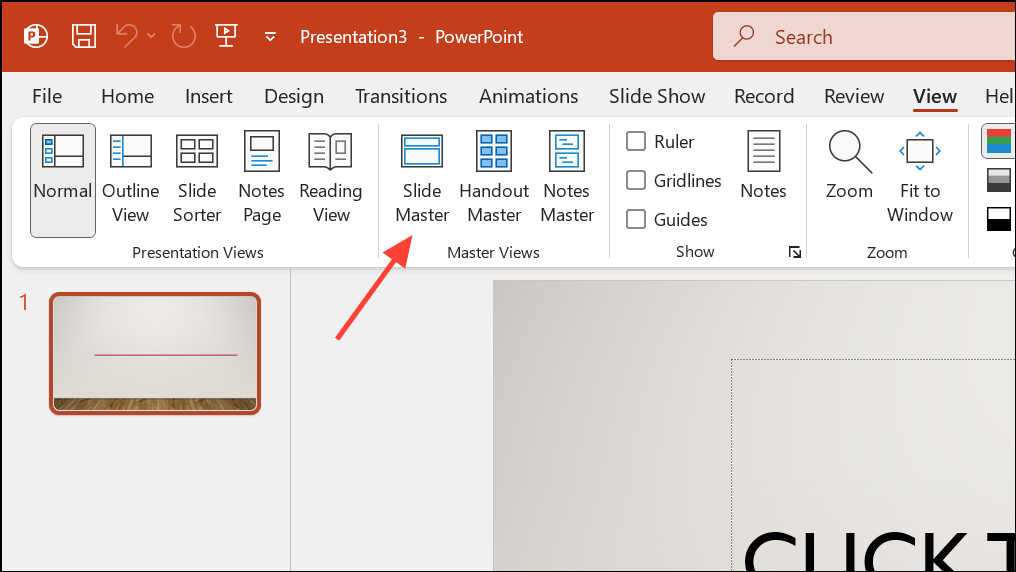
Task: Enable the Ruler checkbox
Action: click(636, 141)
